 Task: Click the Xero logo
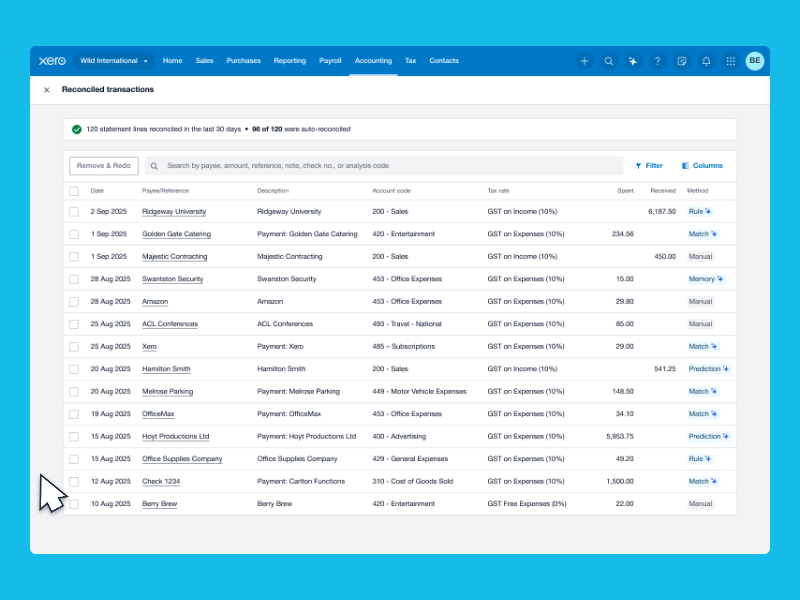(x=52, y=61)
